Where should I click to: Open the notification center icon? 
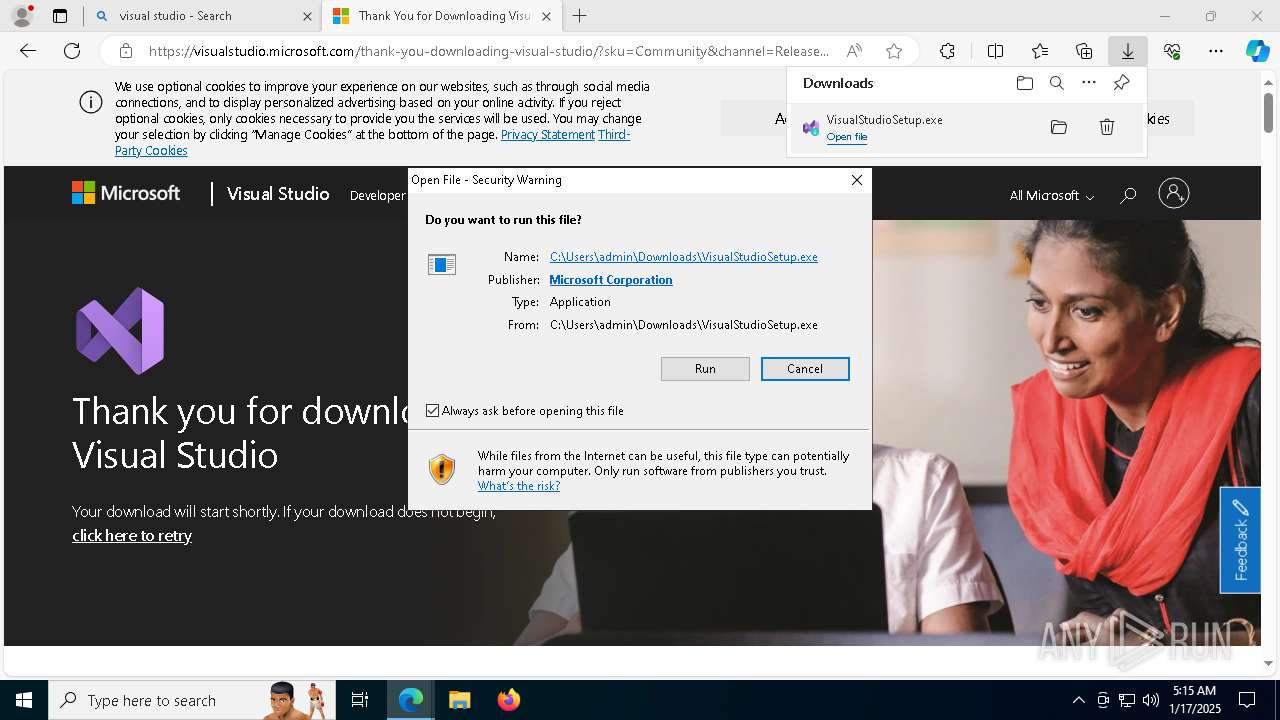tap(1247, 700)
